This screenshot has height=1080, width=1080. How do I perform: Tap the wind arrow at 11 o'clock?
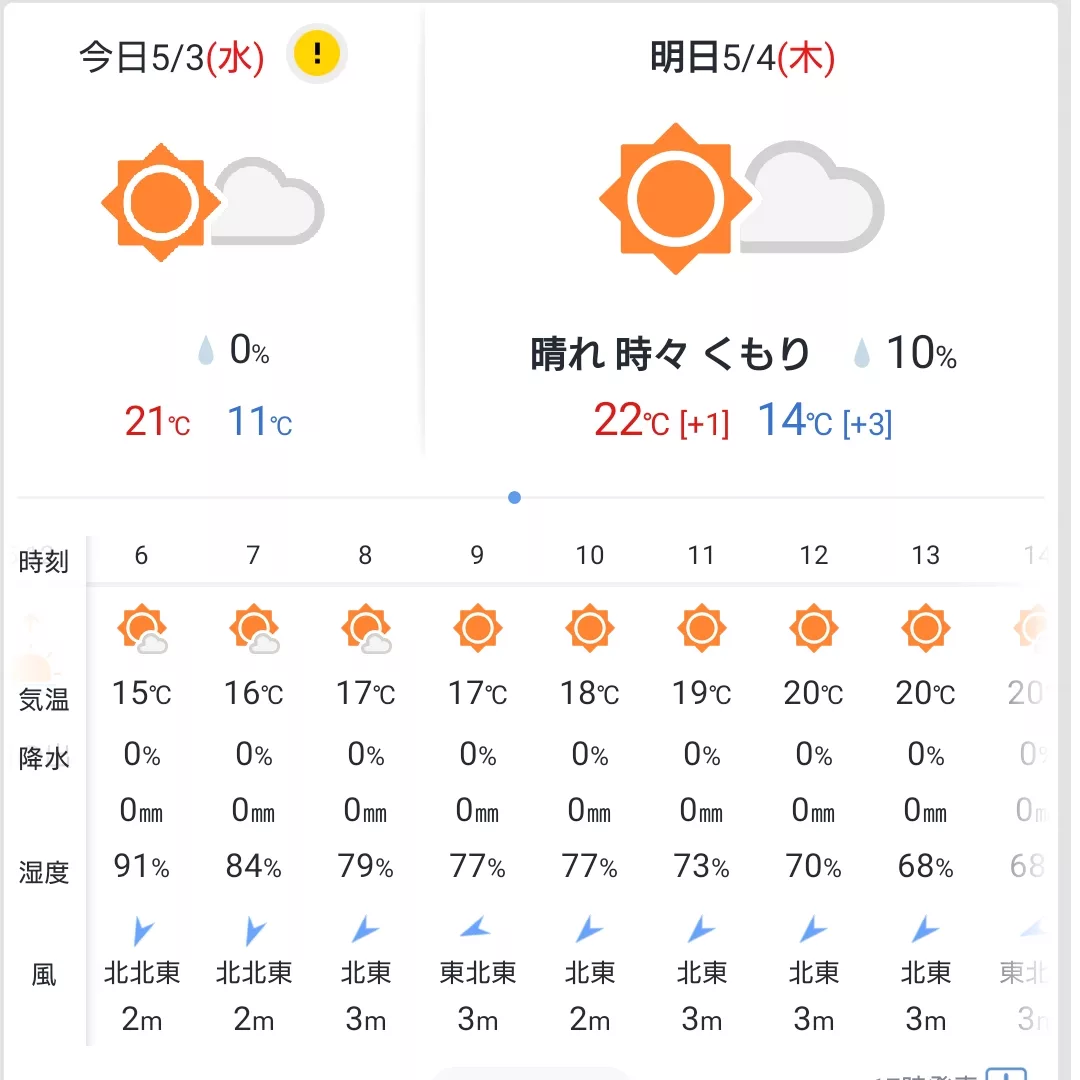(701, 932)
